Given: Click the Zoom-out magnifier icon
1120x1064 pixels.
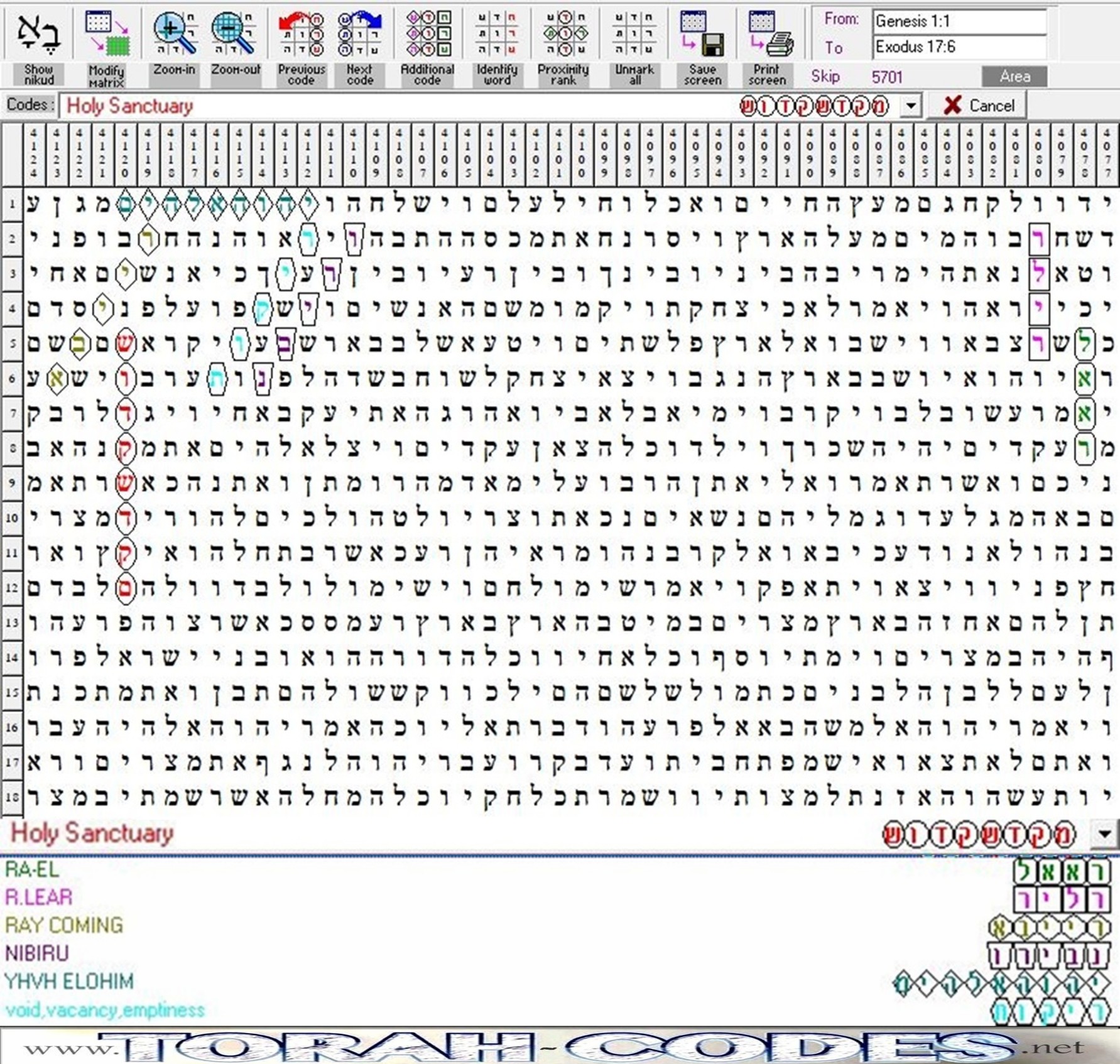Looking at the screenshot, I should click(x=235, y=34).
